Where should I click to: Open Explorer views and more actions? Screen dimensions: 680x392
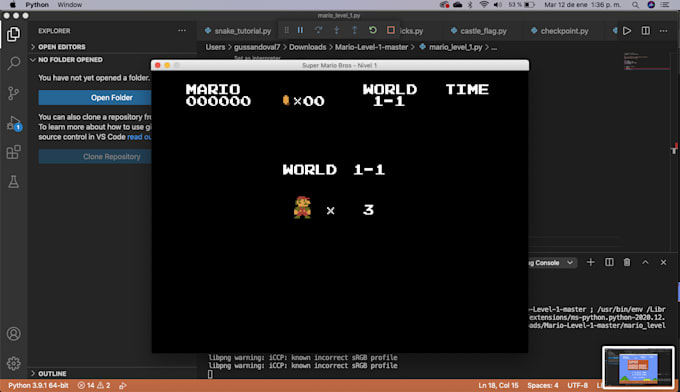tap(182, 30)
